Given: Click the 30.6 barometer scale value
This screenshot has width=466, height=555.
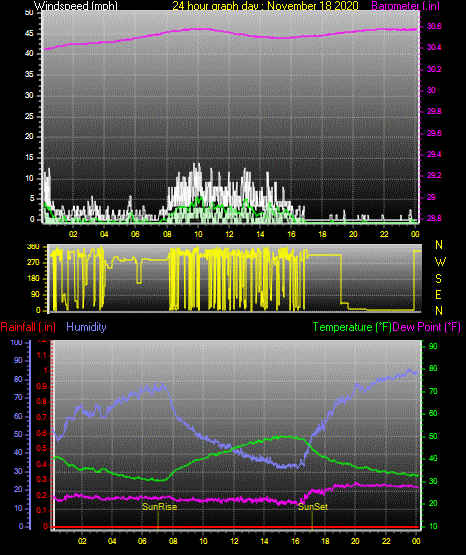Looking at the screenshot, I should point(434,26).
